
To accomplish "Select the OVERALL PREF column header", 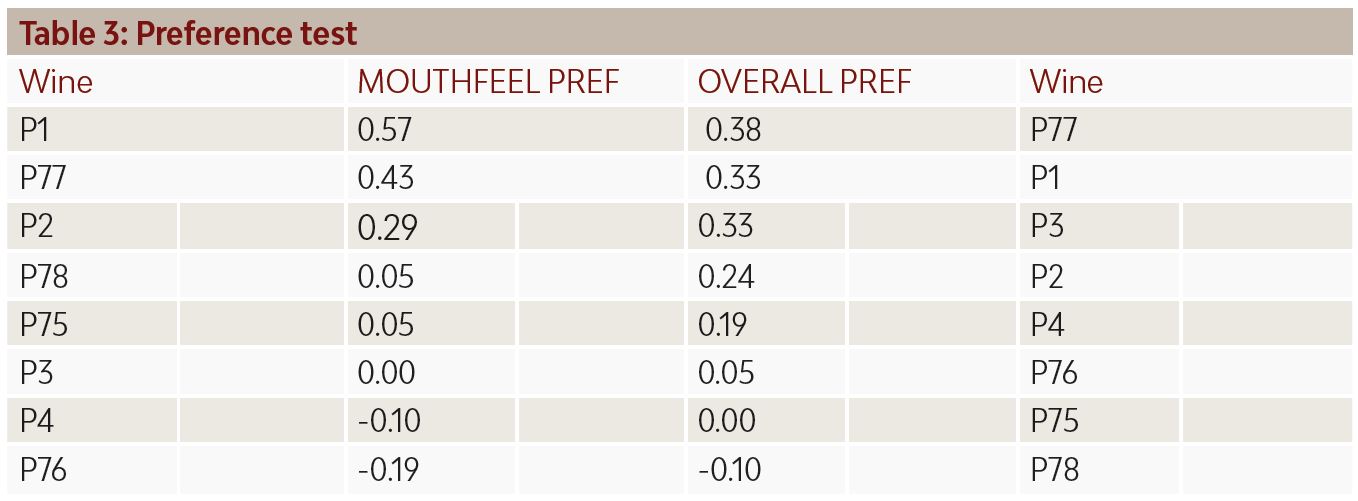I will [x=805, y=82].
